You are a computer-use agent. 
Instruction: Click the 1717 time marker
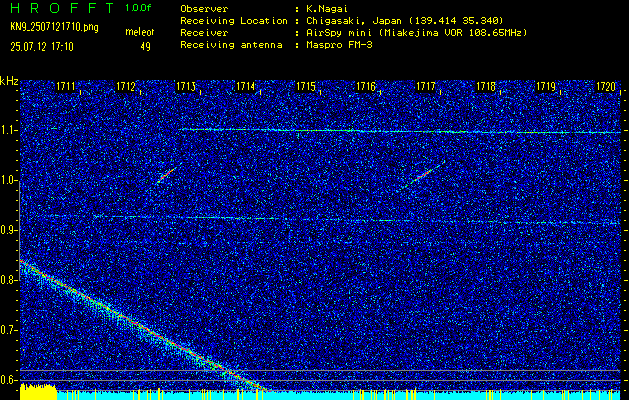point(426,86)
